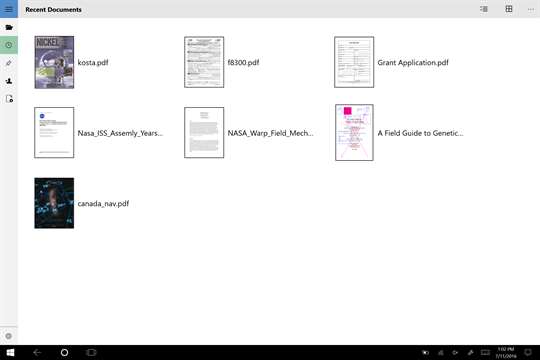
Task: Open the more options ellipsis menu
Action: tap(531, 10)
